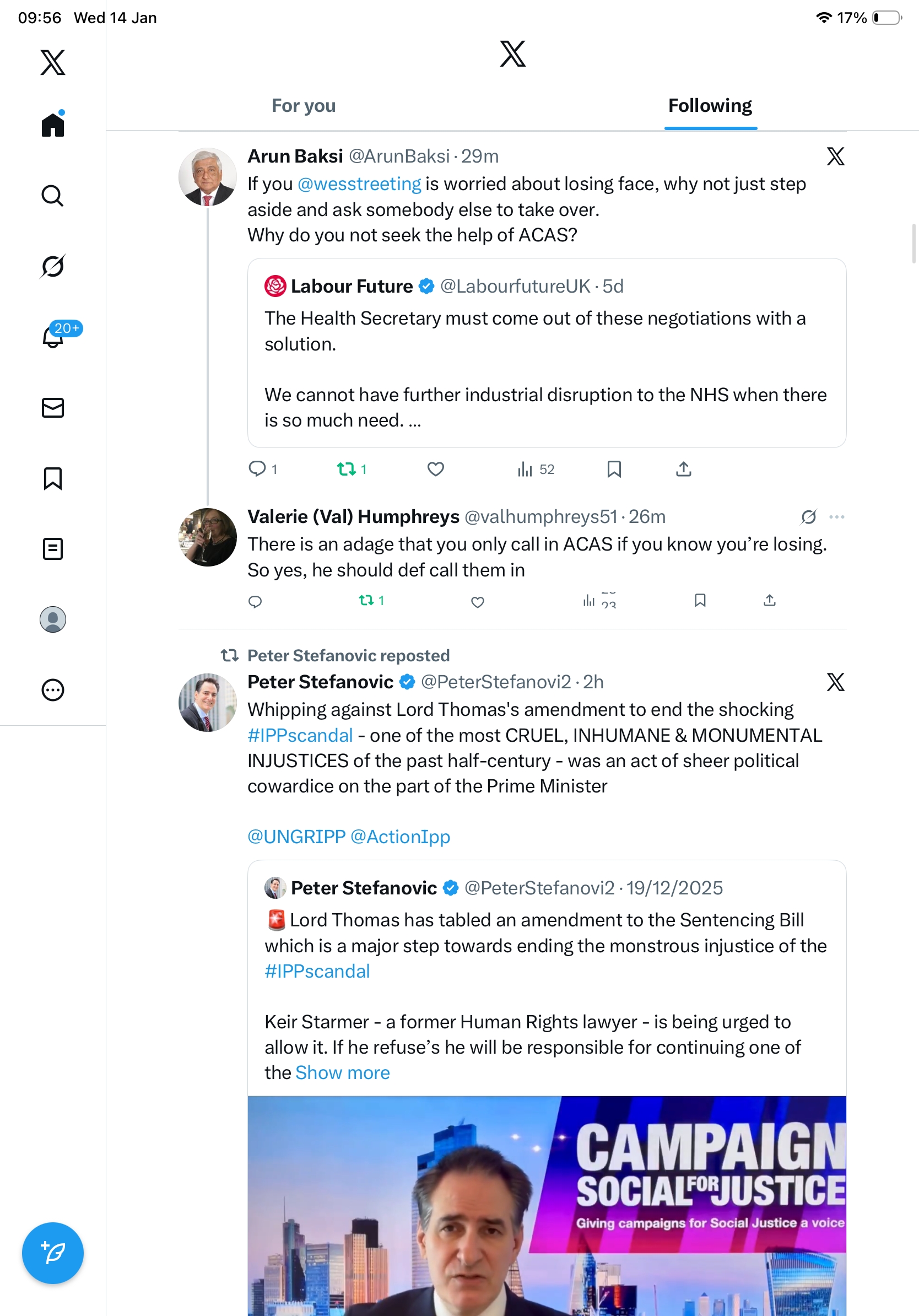Open Grok from the sidebar
The width and height of the screenshot is (919, 1316).
pyautogui.click(x=52, y=267)
